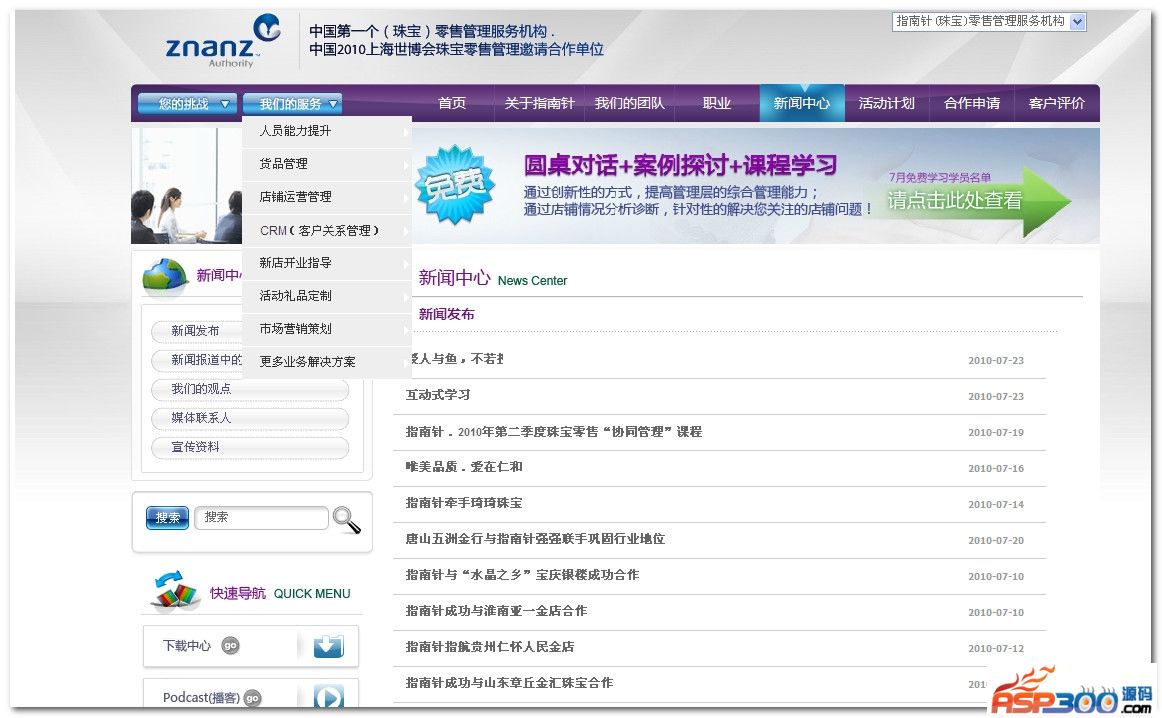Open 活动计划 navigation tab
Image resolution: width=1162 pixels, height=718 pixels.
click(887, 103)
